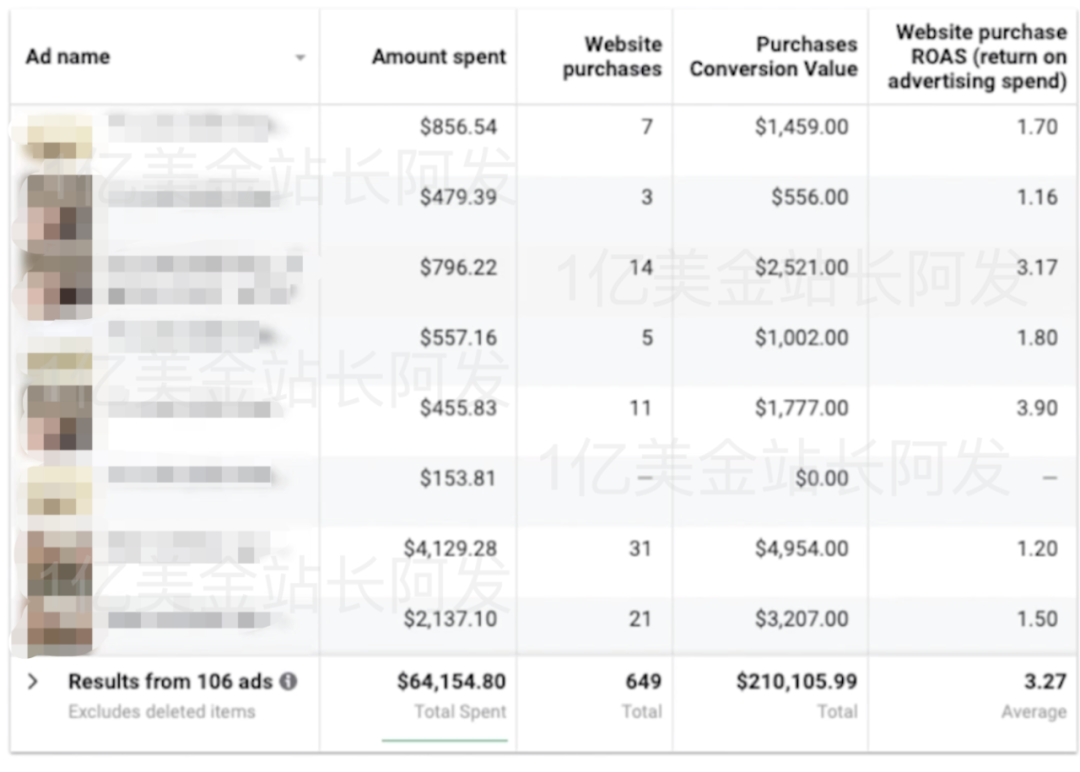Image resolution: width=1080 pixels, height=772 pixels.
Task: Sort by the Amount spent column header
Action: pyautogui.click(x=439, y=57)
